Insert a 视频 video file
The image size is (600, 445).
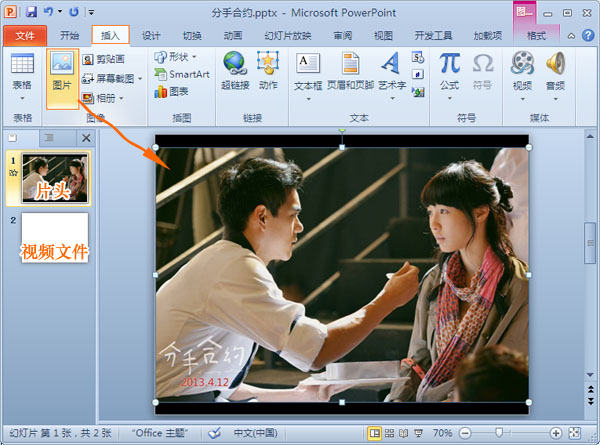[522, 77]
